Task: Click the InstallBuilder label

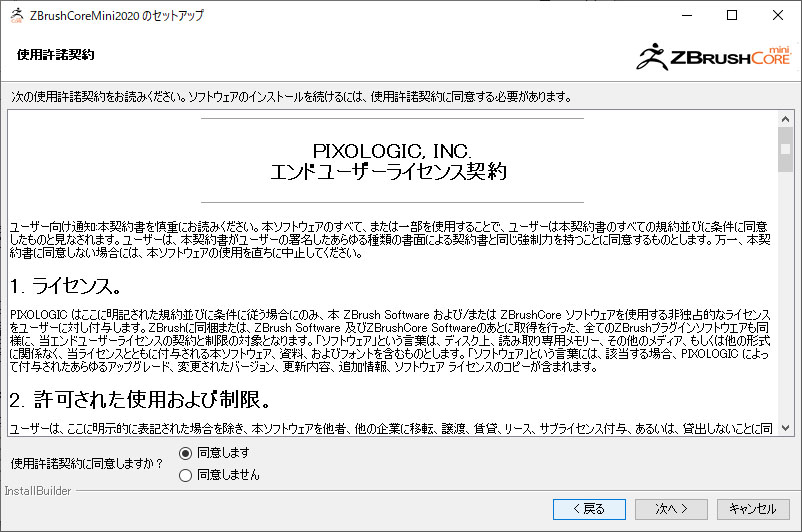Action: click(x=38, y=491)
